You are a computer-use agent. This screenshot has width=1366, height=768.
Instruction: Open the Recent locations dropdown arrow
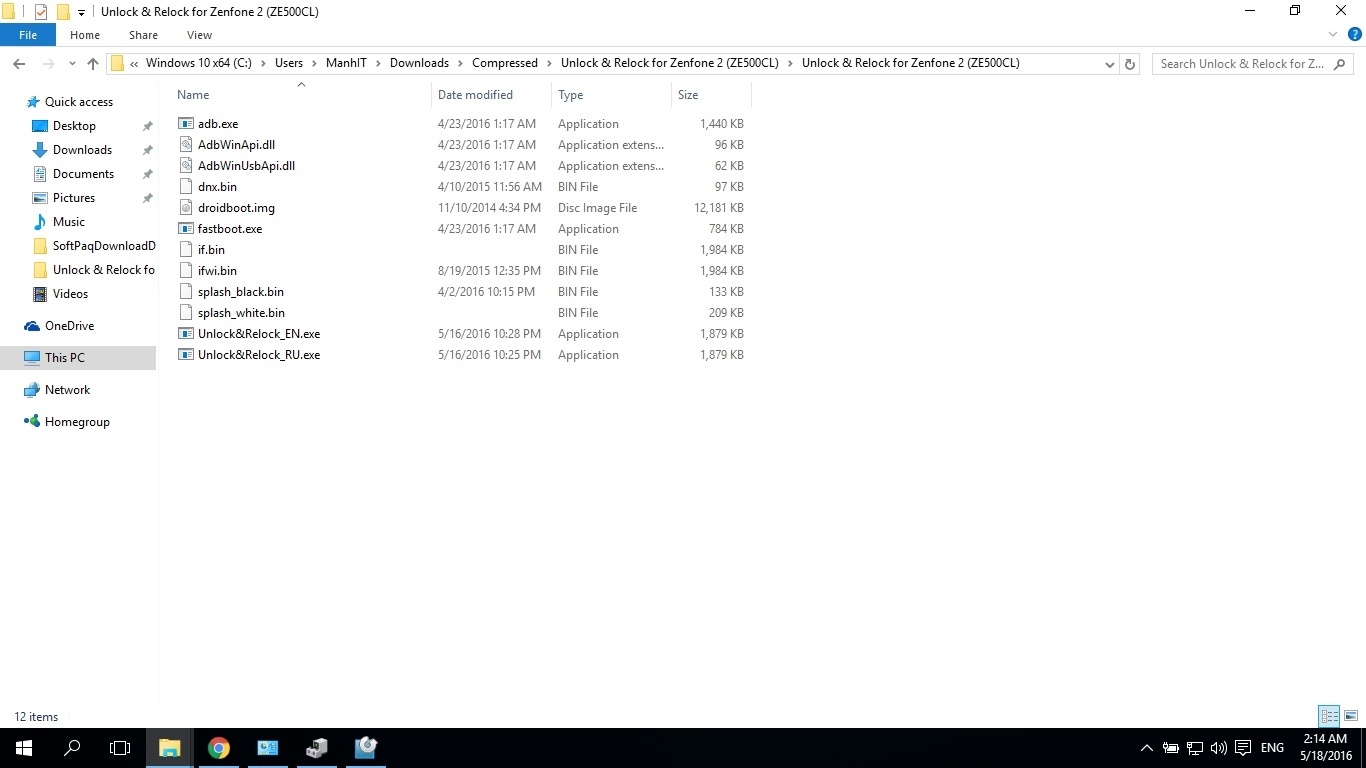tap(72, 63)
